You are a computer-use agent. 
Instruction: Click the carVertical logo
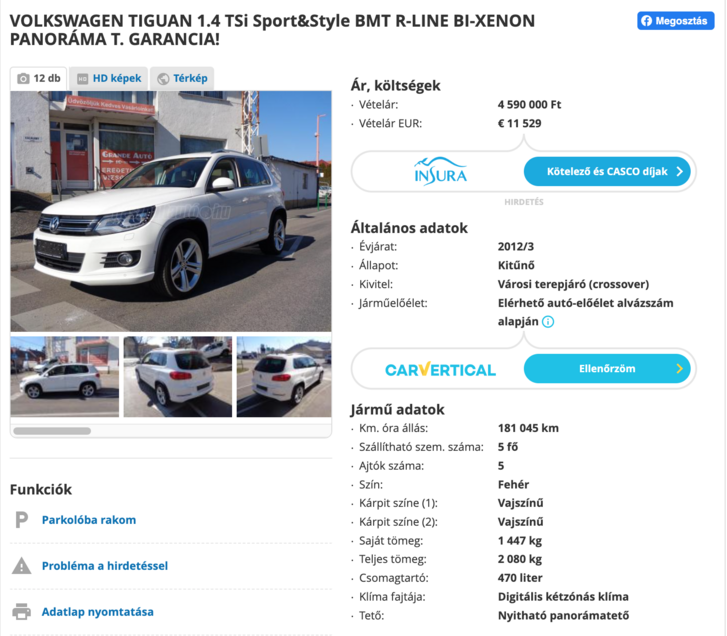click(x=440, y=369)
